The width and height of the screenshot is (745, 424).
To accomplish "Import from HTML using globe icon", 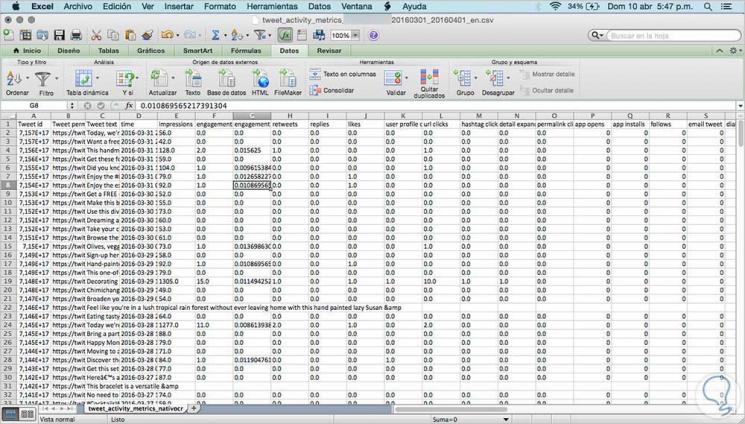I will pyautogui.click(x=260, y=78).
